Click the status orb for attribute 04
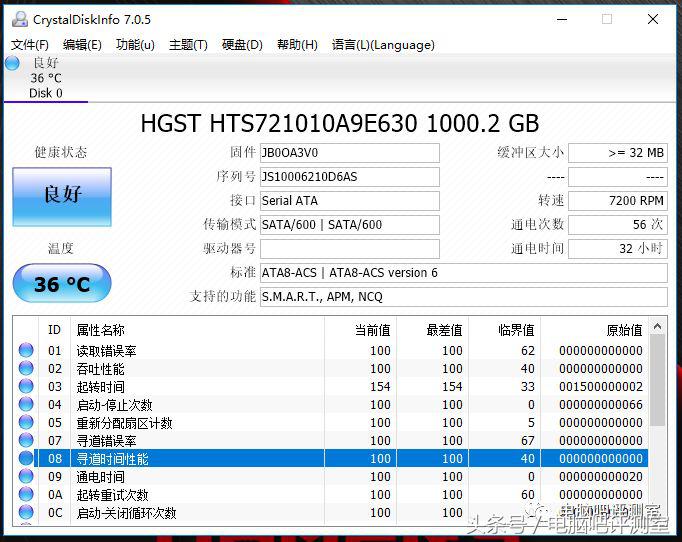 coord(26,405)
